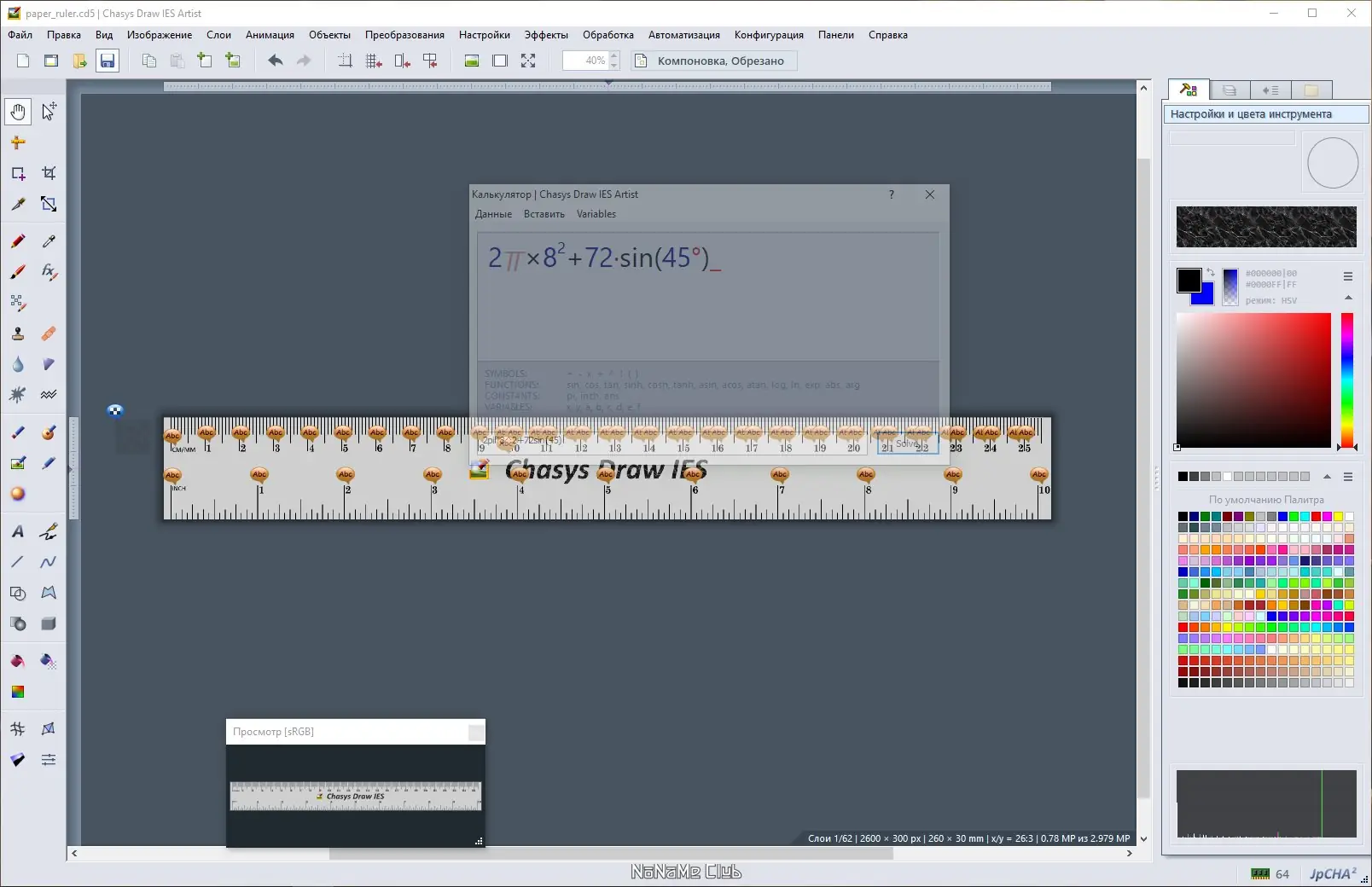Click the memory indicator showing 64

[1270, 874]
